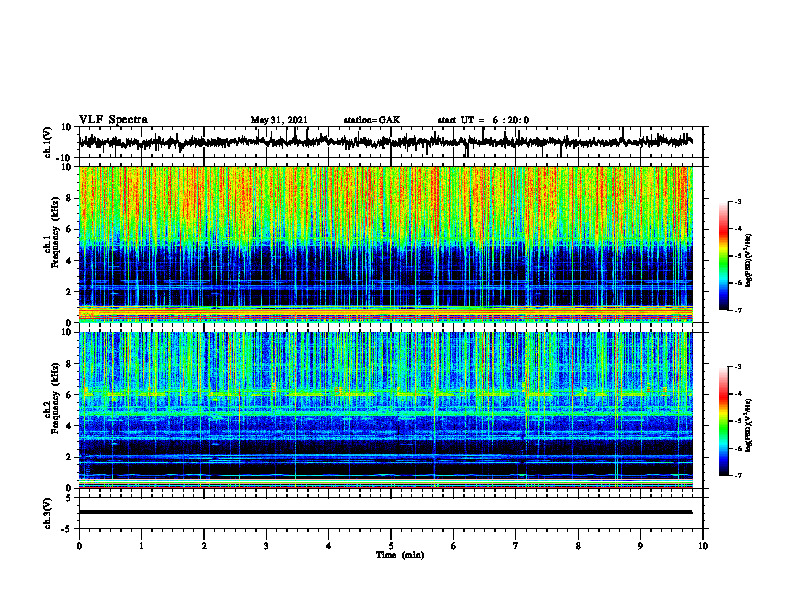Click the ch.1 voltage waveform trace
Viewport: 792px width, 612px height.
385,142
